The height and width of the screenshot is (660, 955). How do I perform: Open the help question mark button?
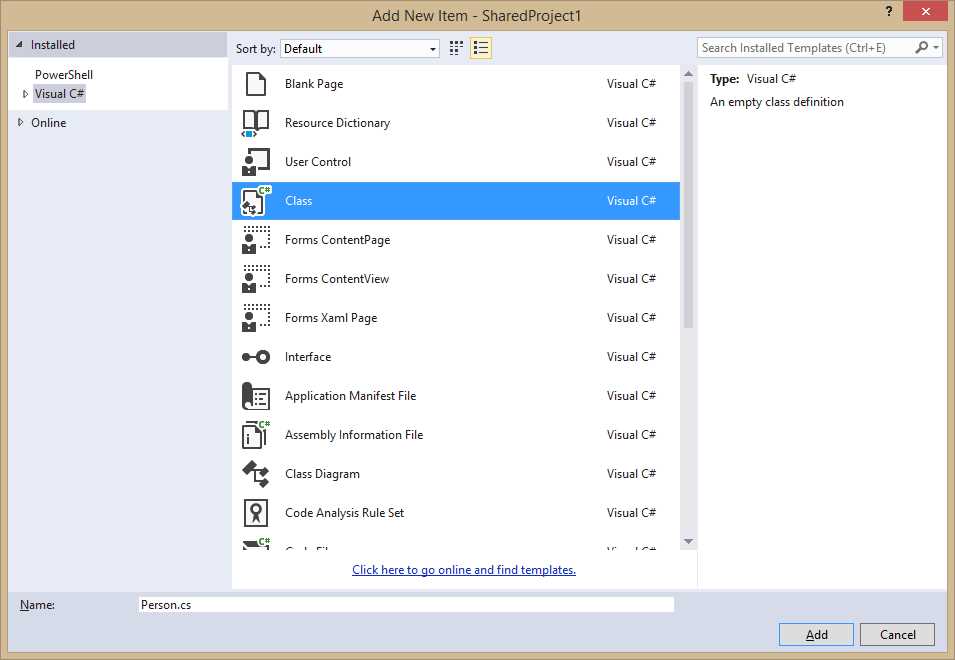[889, 11]
